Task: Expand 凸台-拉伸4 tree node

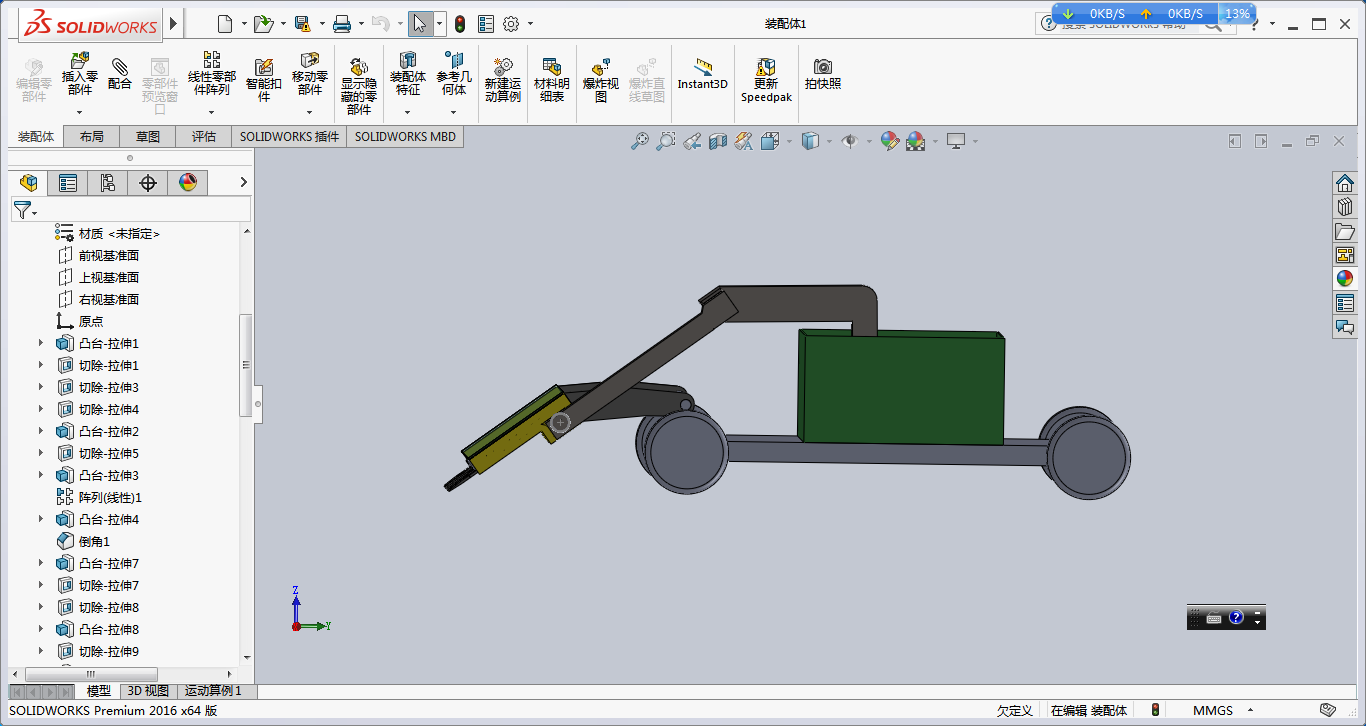Action: 41,519
